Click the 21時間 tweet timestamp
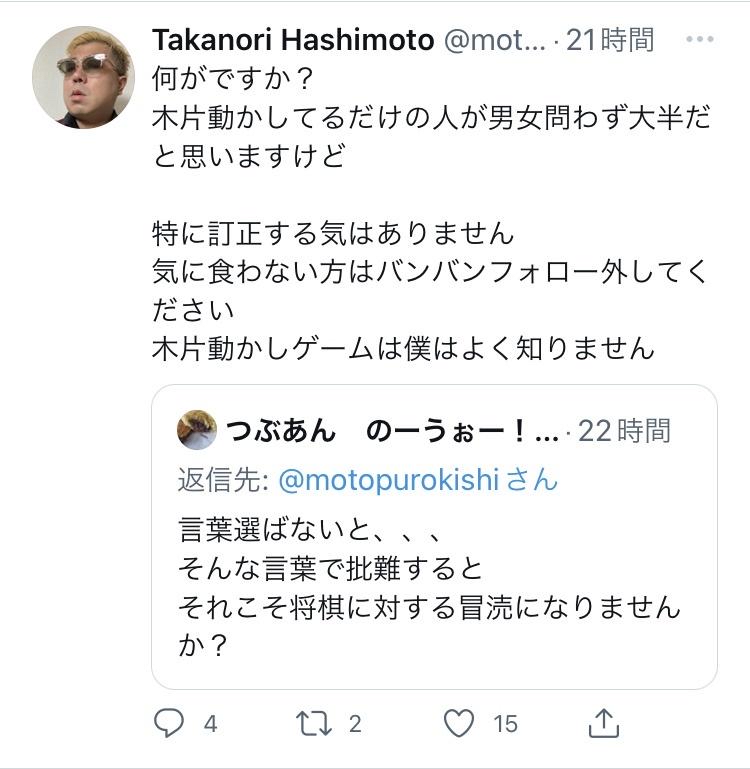Image resolution: width=750 pixels, height=769 pixels. 610,40
